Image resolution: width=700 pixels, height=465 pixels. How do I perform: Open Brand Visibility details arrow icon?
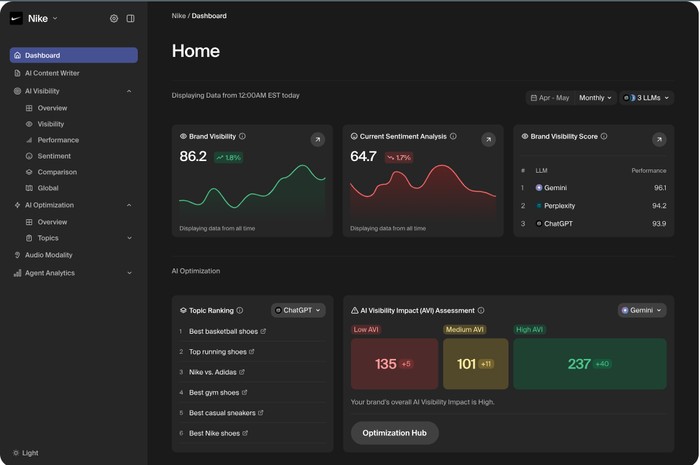coord(317,139)
